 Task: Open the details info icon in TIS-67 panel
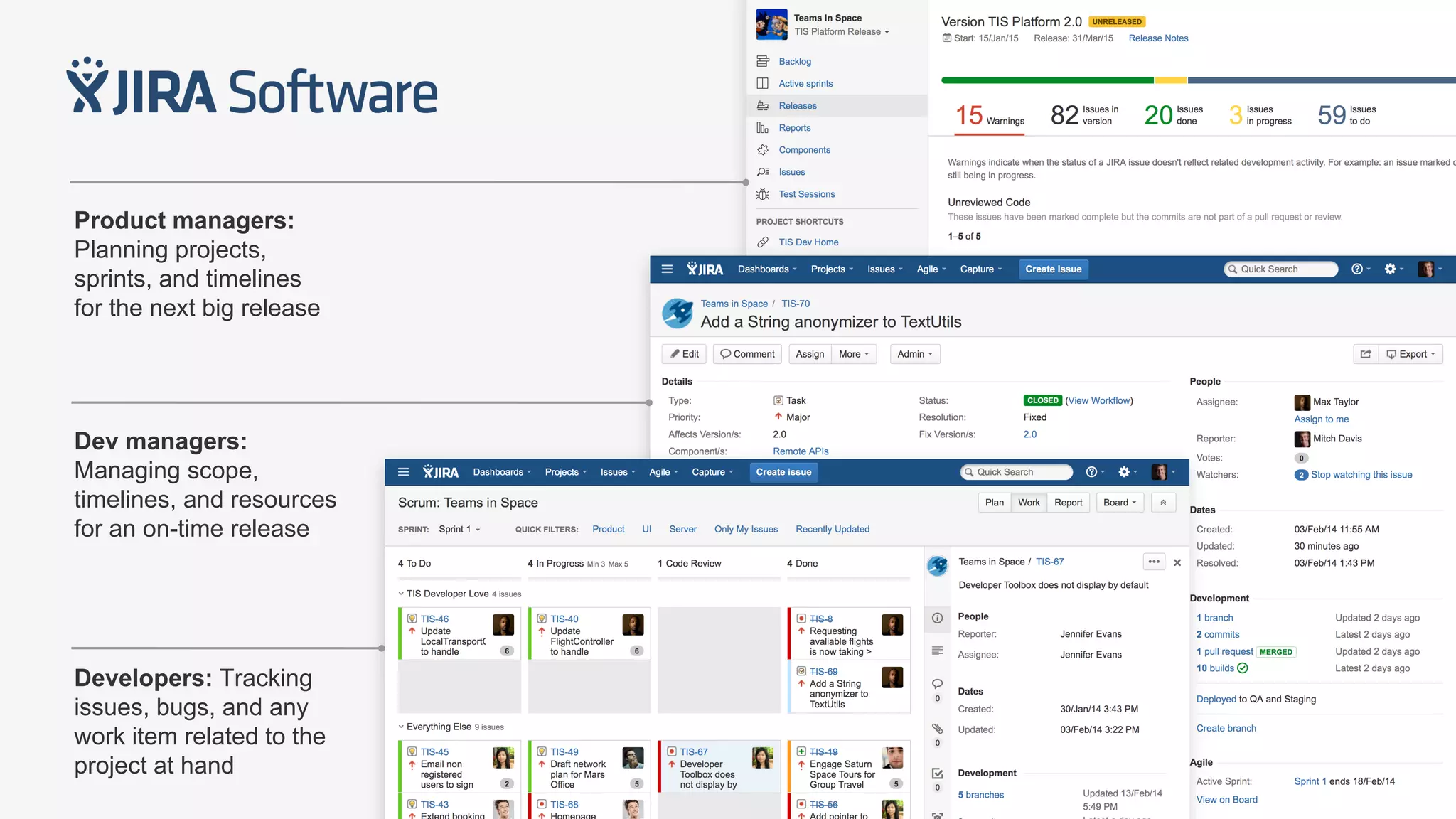(937, 618)
